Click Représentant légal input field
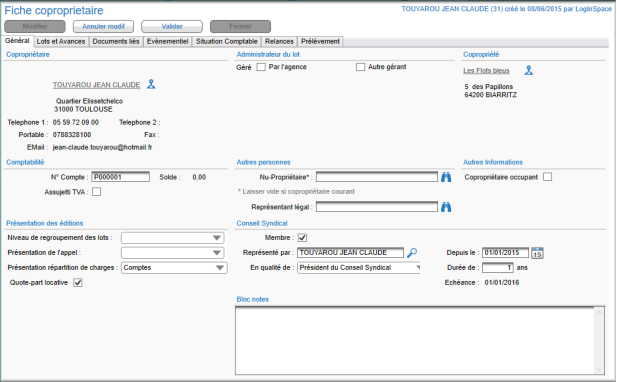Viewport: 617px width, 382px height. click(x=377, y=207)
